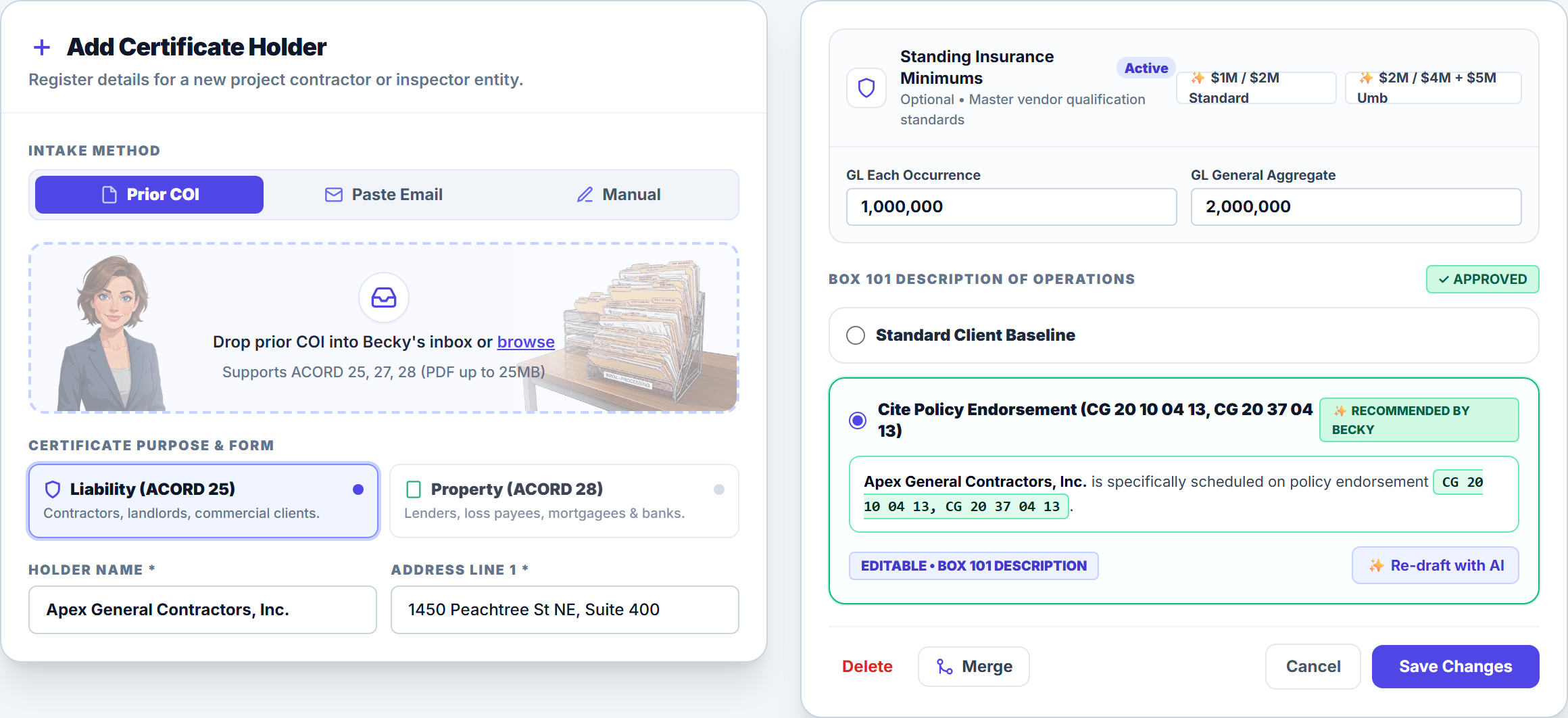Click the shield icon next to Standing Insurance Minimums
Image resolution: width=1568 pixels, height=718 pixels.
click(866, 88)
